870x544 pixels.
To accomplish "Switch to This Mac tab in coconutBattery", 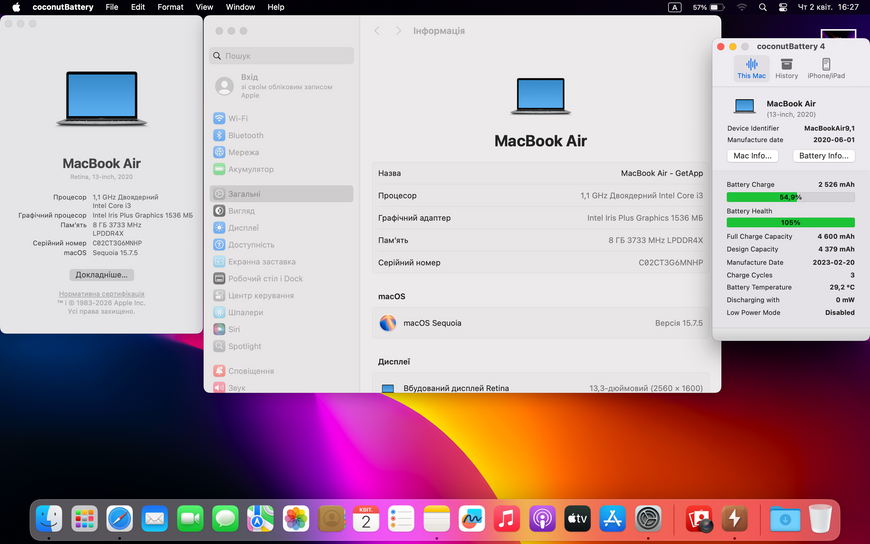I will [751, 69].
